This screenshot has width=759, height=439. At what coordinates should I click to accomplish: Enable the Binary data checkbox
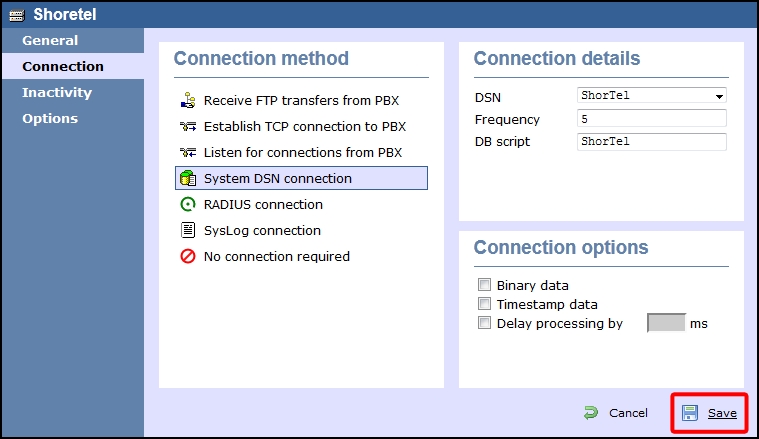484,285
